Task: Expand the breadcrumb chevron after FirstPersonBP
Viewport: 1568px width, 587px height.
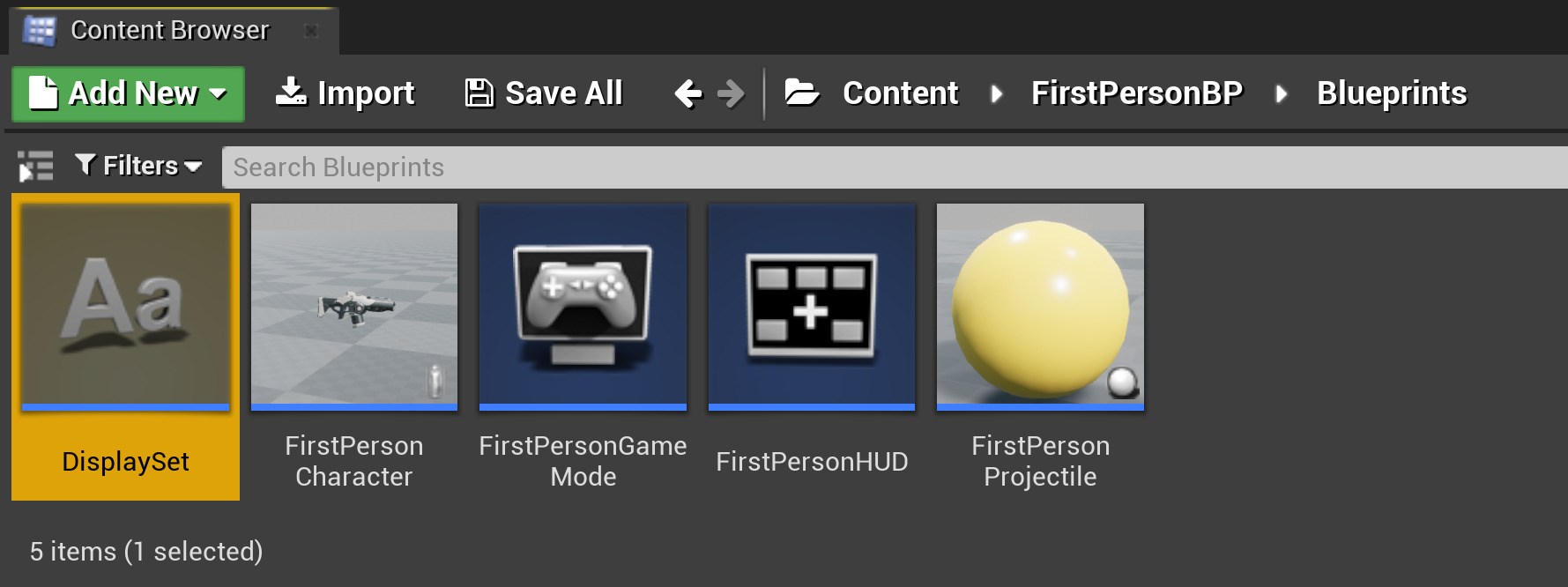Action: [x=1282, y=93]
